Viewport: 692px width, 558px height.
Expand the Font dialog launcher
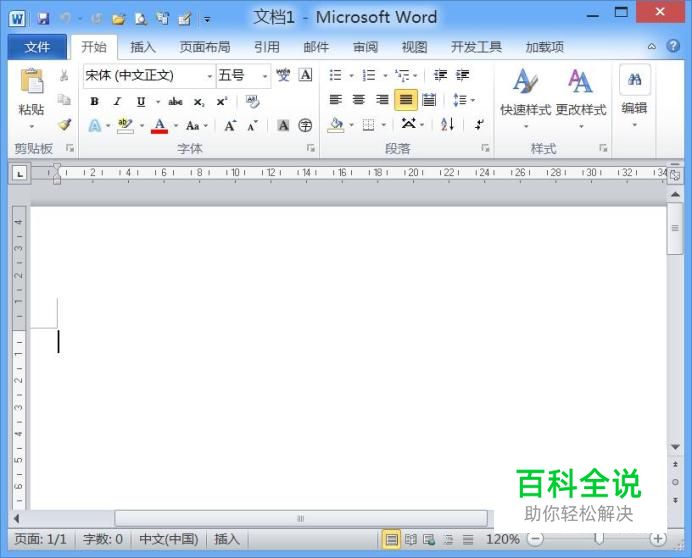coord(311,148)
